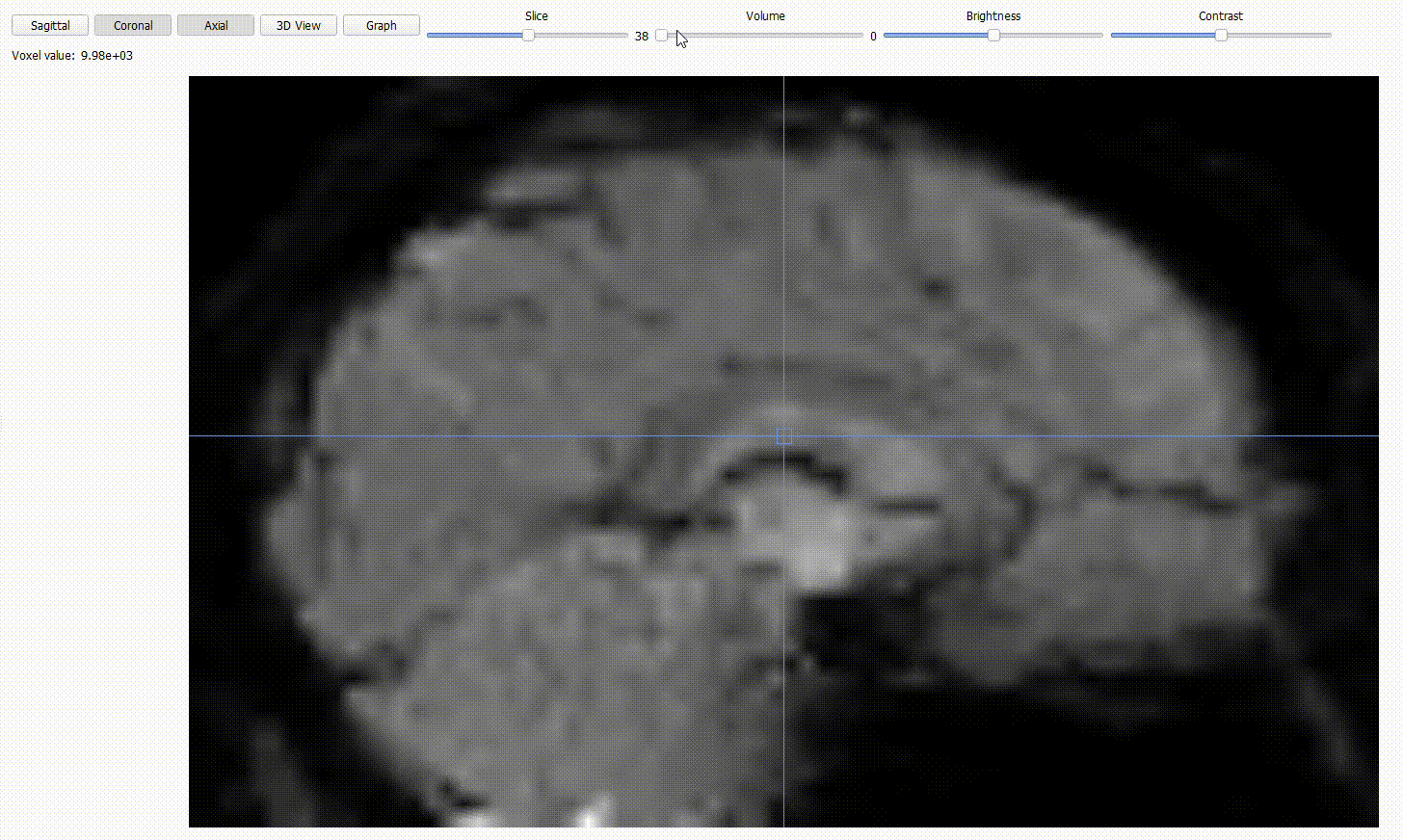Viewport: 1403px width, 840px height.
Task: Show the Graph panel
Action: coord(382,26)
